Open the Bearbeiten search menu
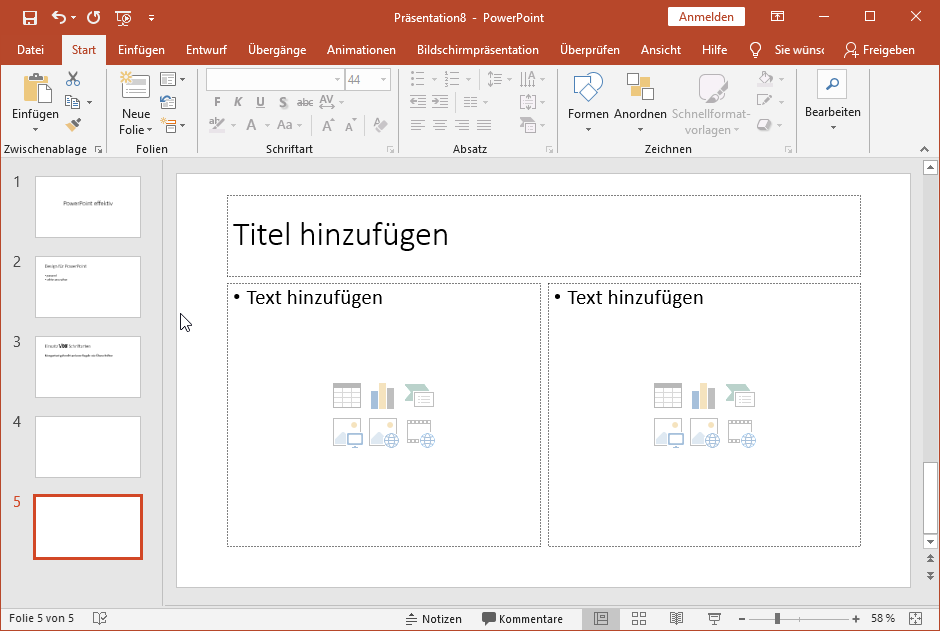 click(x=832, y=100)
